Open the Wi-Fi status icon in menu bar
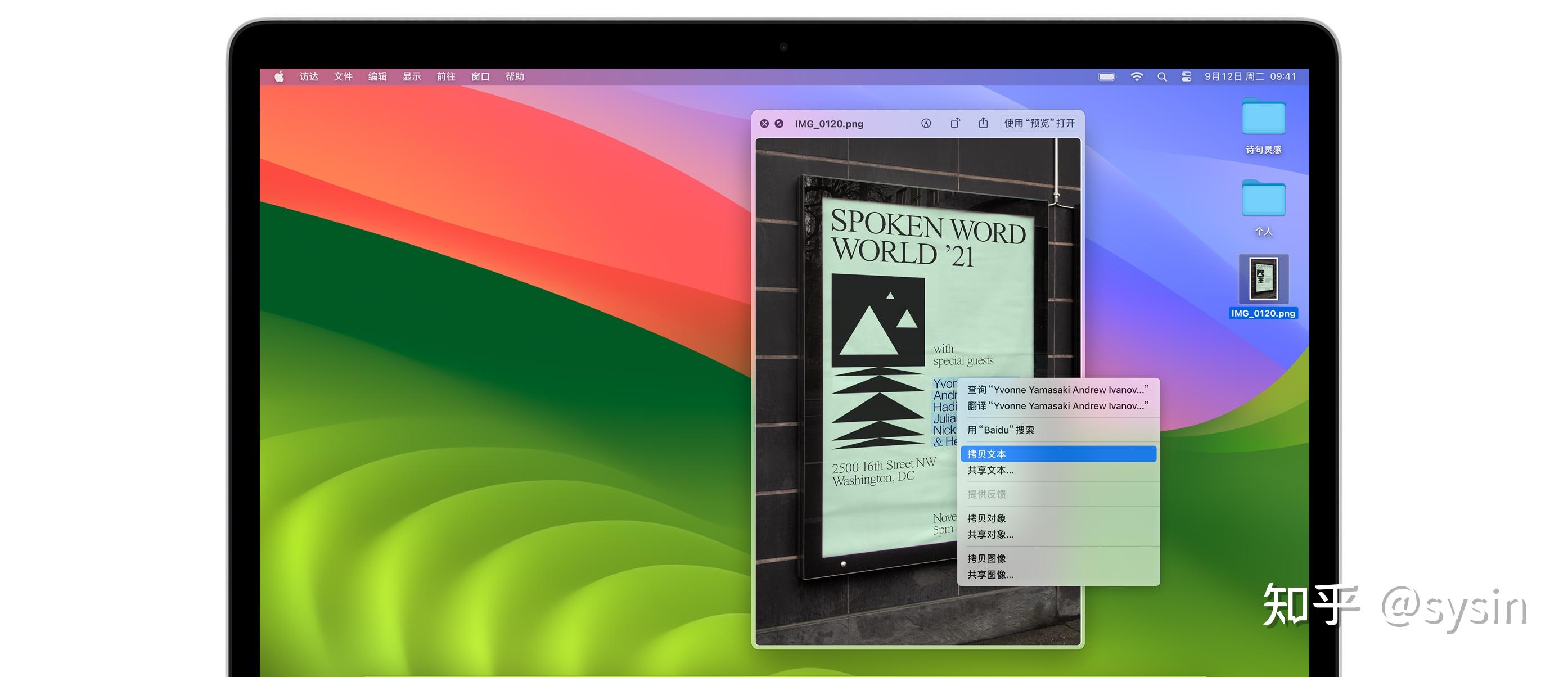The width and height of the screenshot is (1568, 677). pos(1137,76)
